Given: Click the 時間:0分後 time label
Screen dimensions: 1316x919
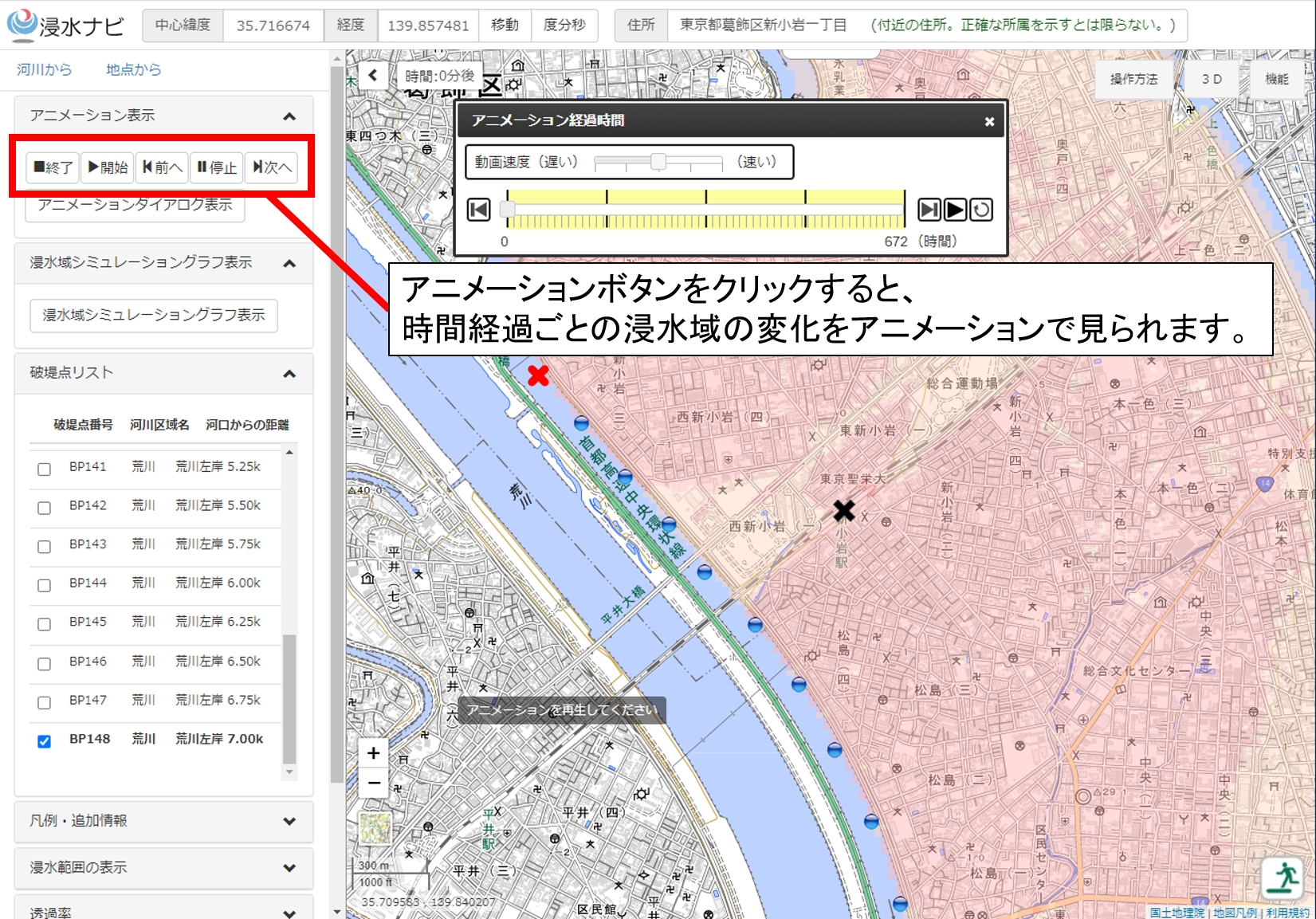Looking at the screenshot, I should point(440,76).
